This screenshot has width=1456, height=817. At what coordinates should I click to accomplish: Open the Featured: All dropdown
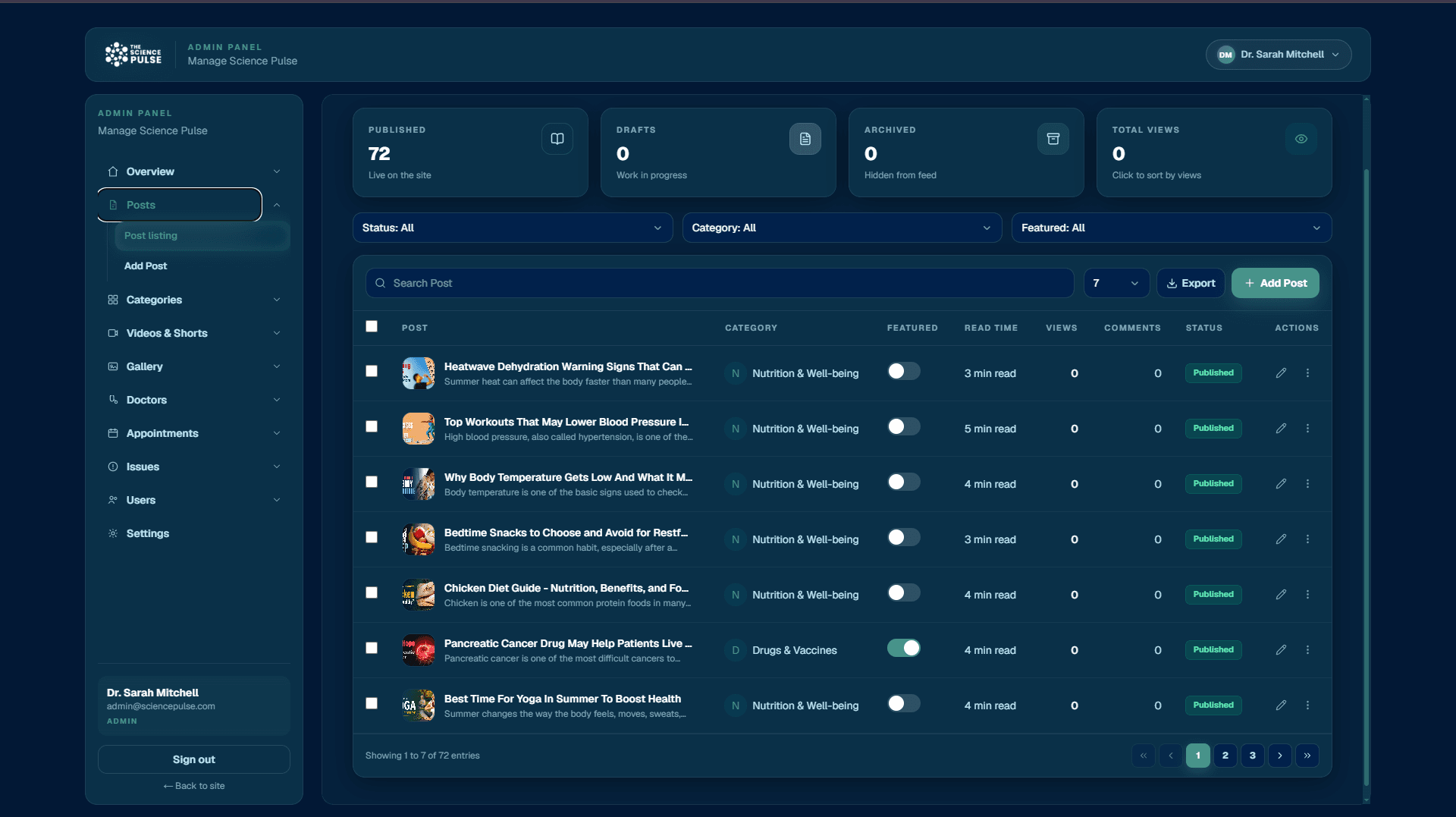tap(1172, 228)
